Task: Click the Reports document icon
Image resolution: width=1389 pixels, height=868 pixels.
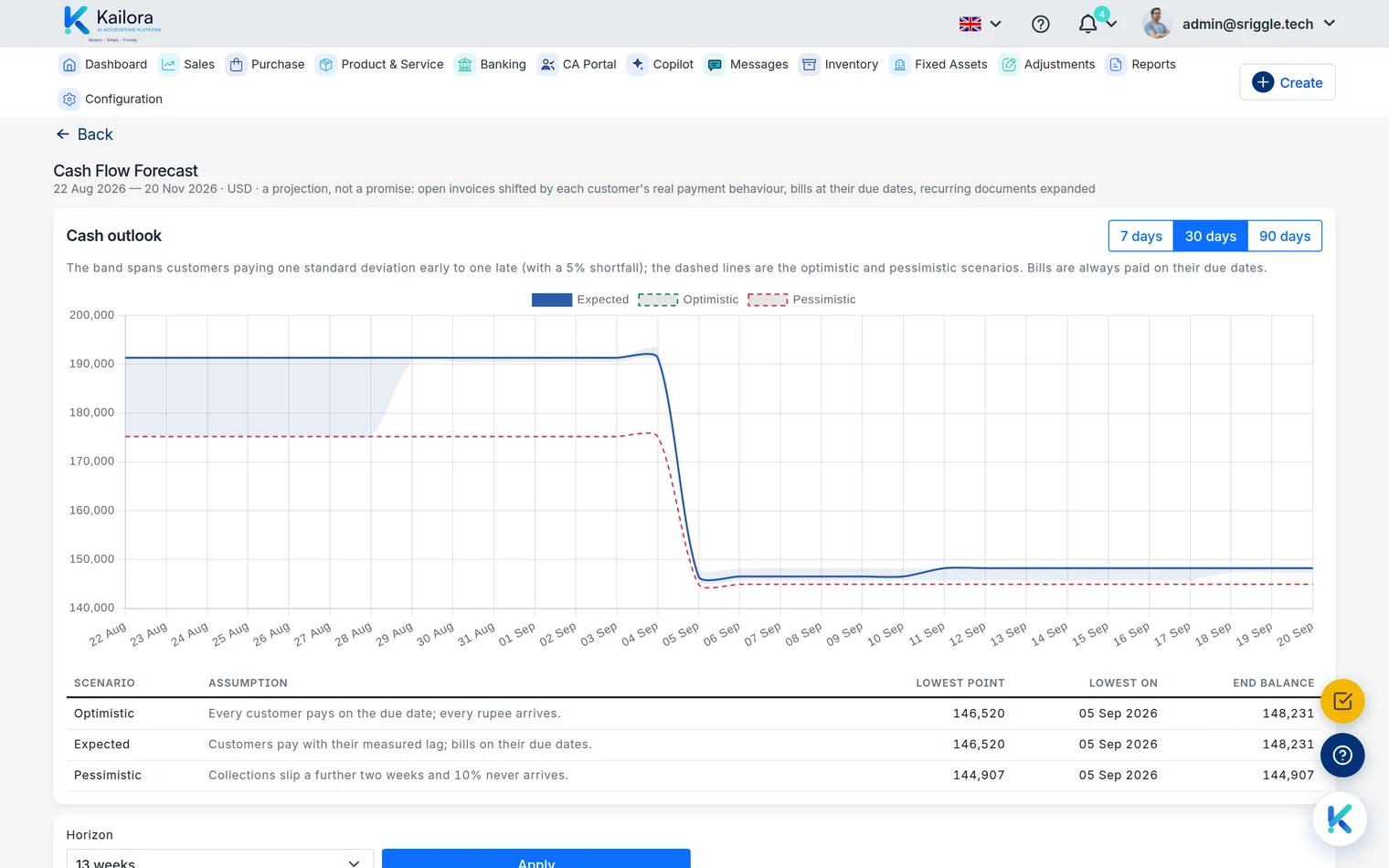Action: (1116, 65)
